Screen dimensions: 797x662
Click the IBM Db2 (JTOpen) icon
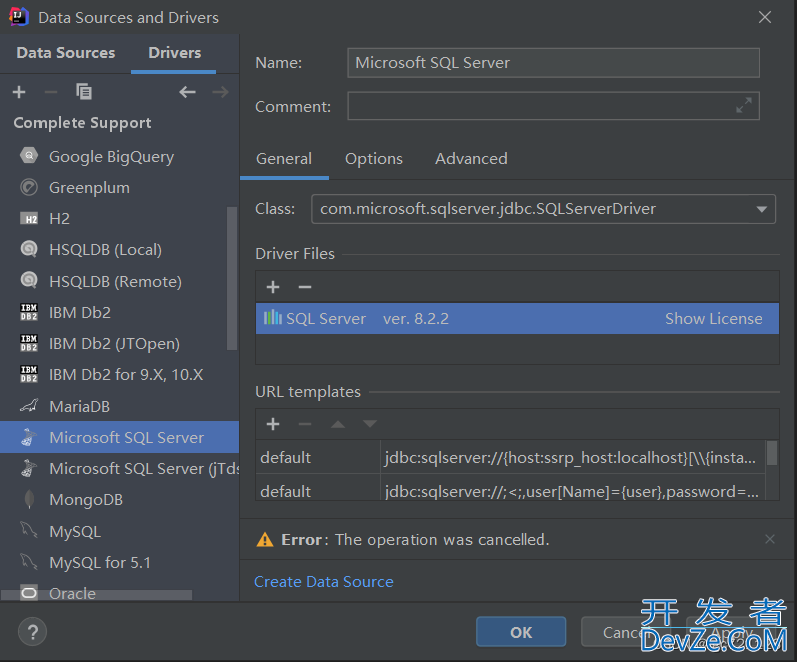pyautogui.click(x=29, y=343)
